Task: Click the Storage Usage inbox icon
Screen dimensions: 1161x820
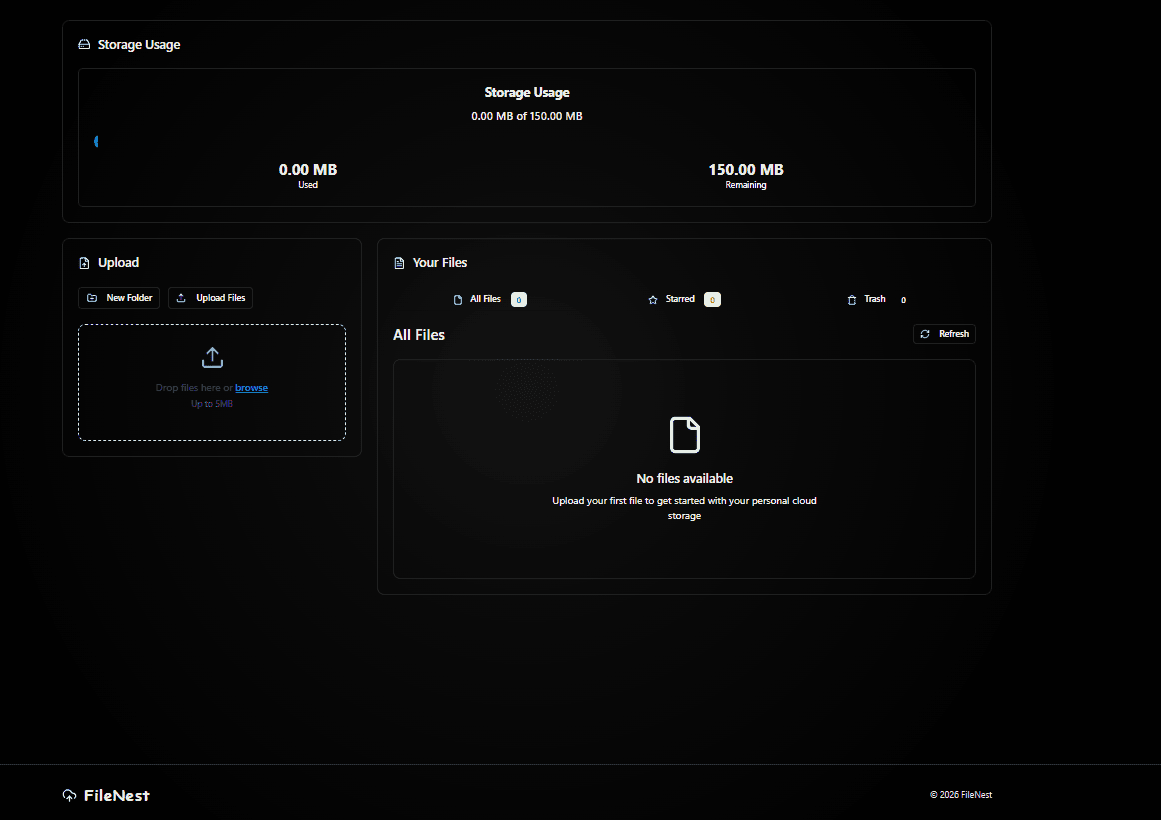Action: 84,44
